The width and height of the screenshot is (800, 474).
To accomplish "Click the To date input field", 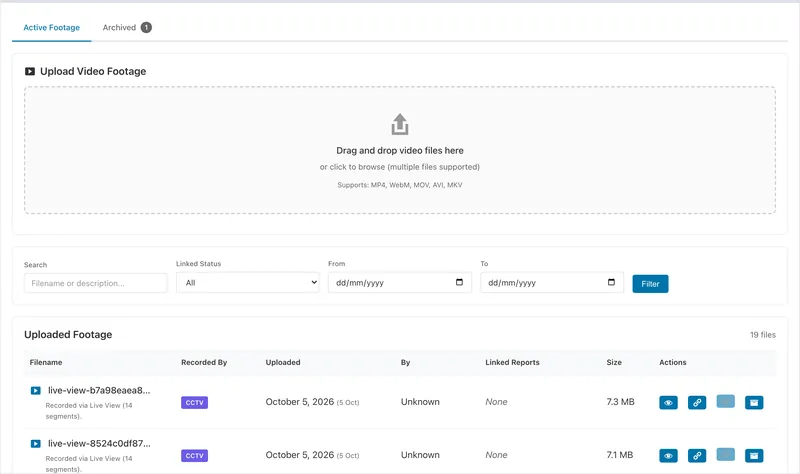I will [552, 283].
